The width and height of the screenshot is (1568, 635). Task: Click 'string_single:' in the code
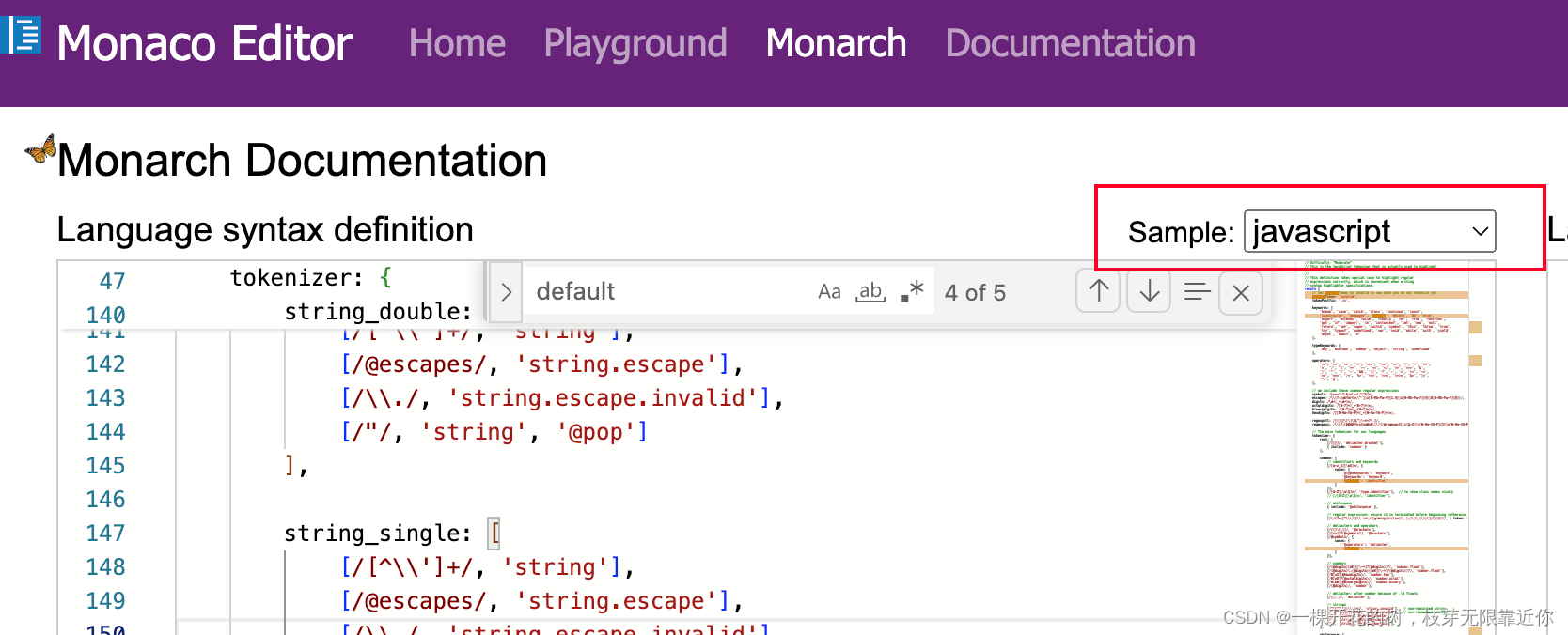(378, 534)
